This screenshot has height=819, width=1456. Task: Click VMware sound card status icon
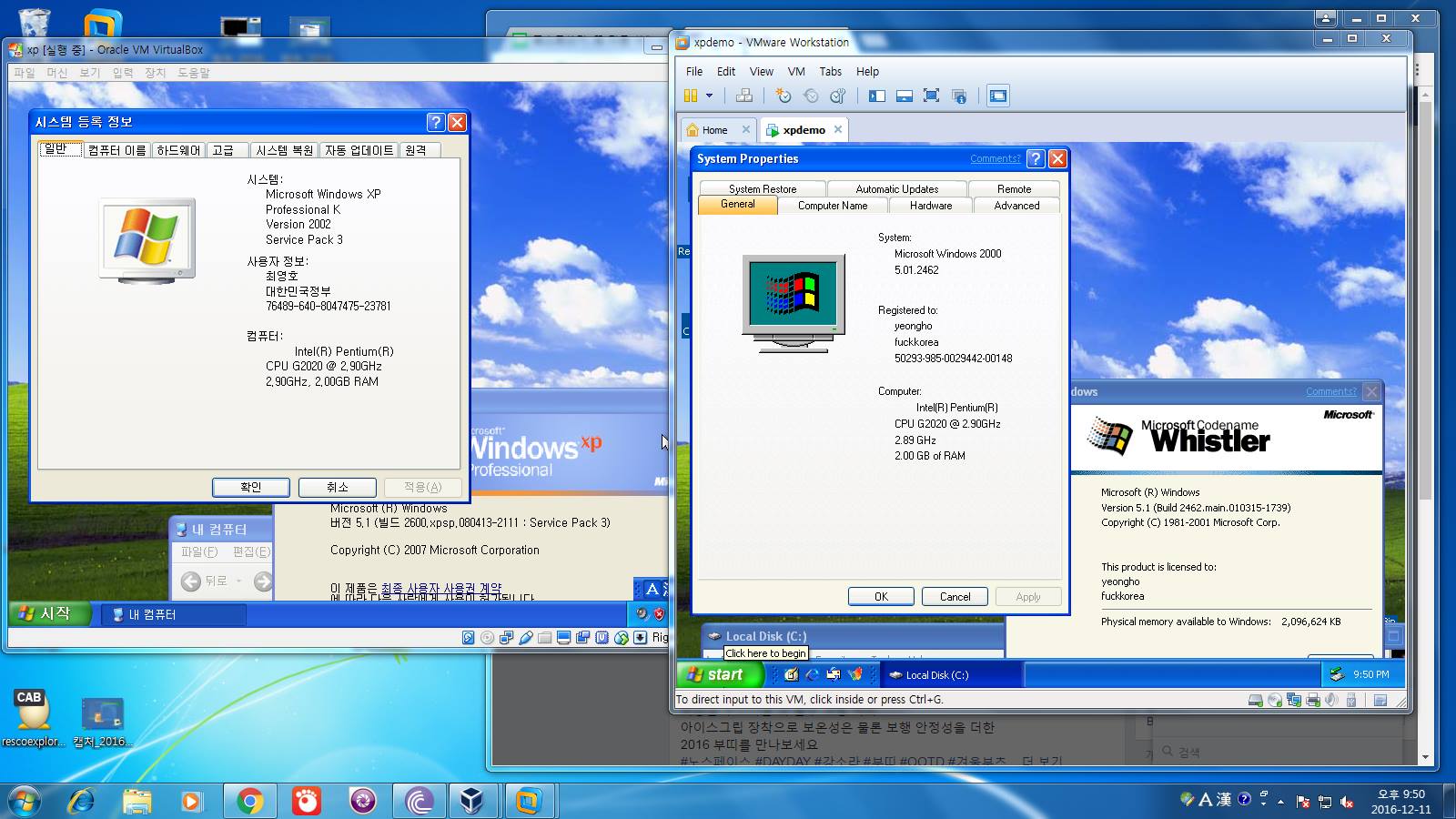pyautogui.click(x=1331, y=700)
